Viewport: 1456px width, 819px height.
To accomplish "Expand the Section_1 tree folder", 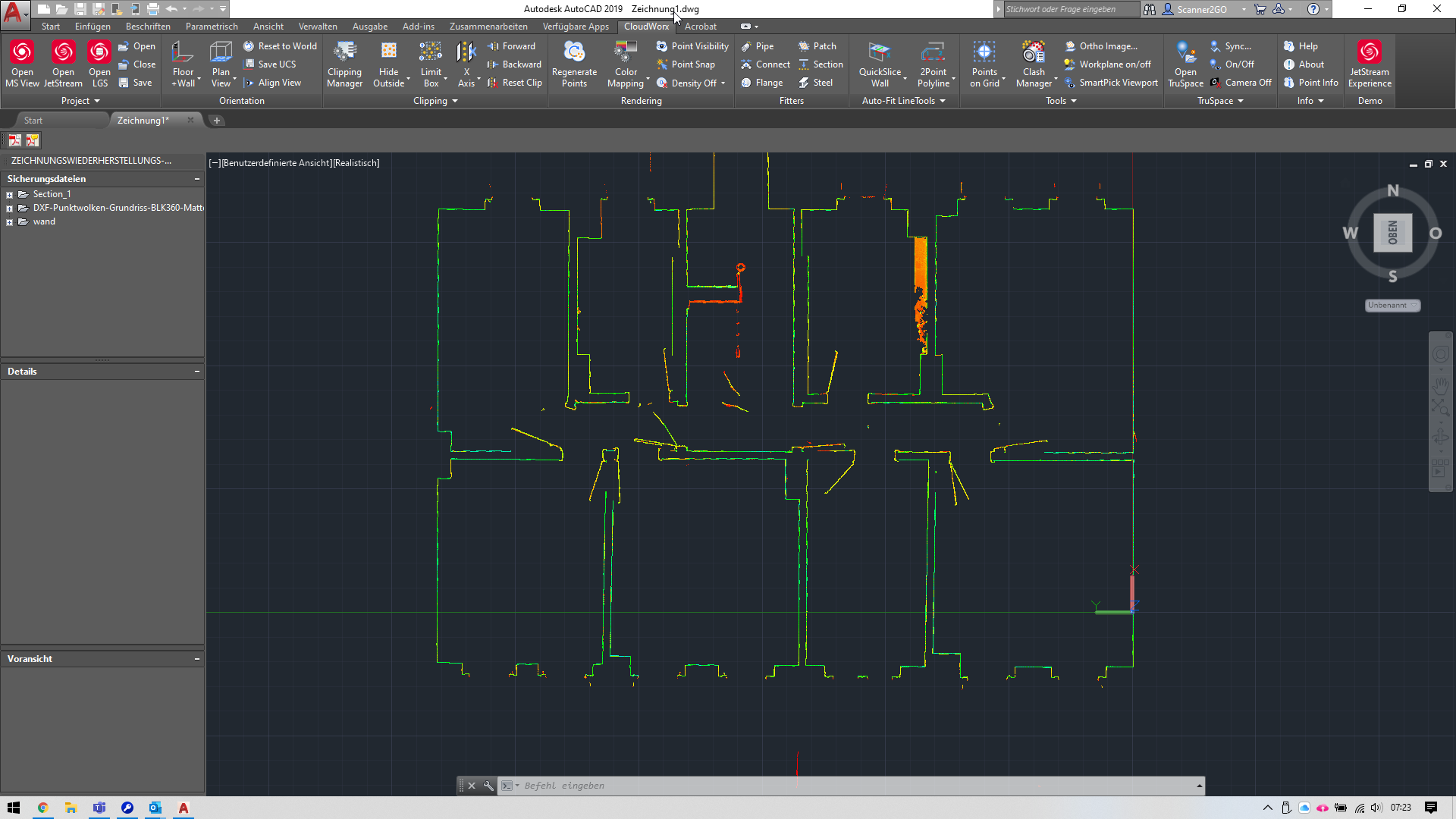I will tap(9, 195).
